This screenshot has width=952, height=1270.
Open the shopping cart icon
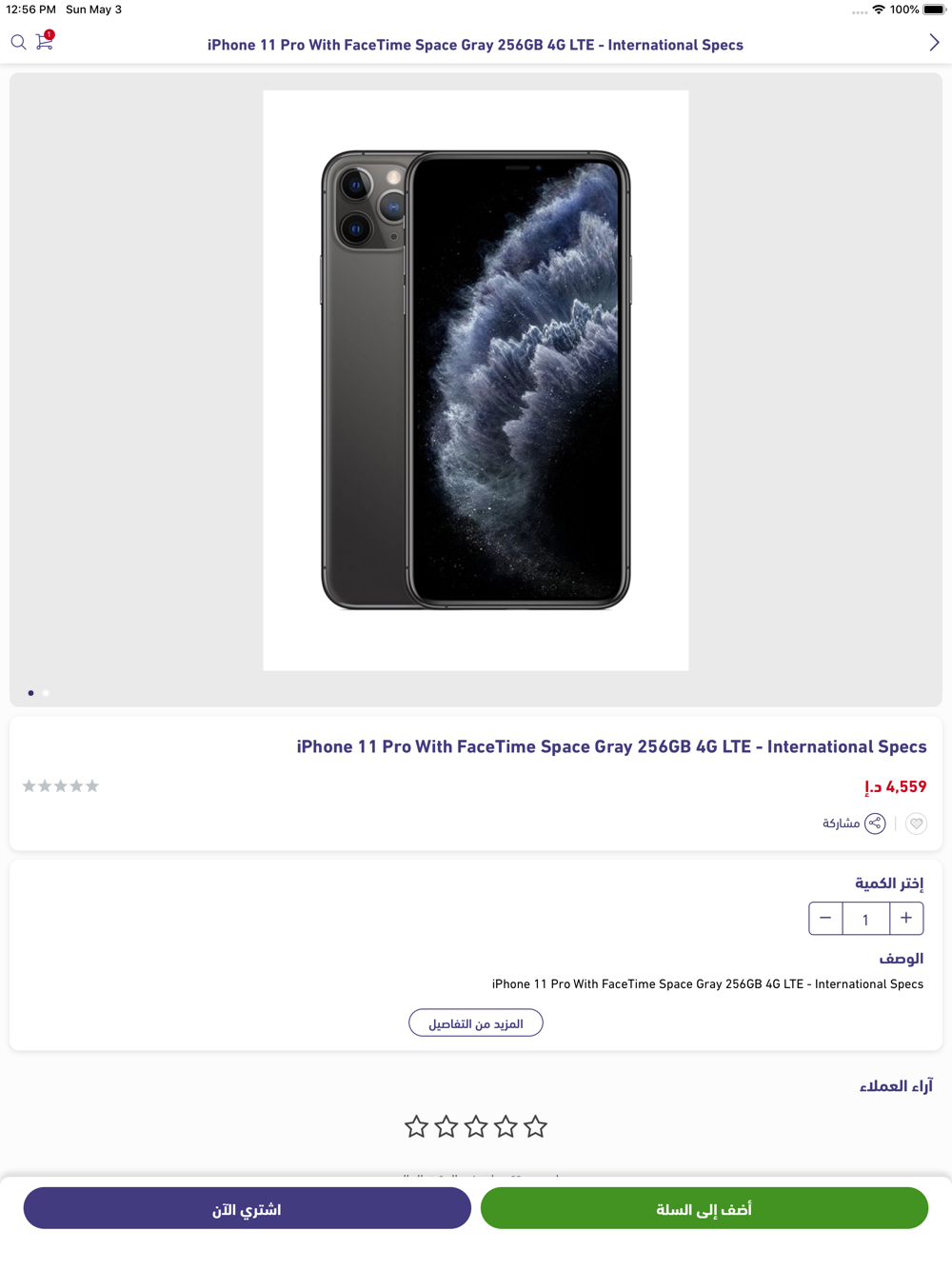(x=45, y=41)
